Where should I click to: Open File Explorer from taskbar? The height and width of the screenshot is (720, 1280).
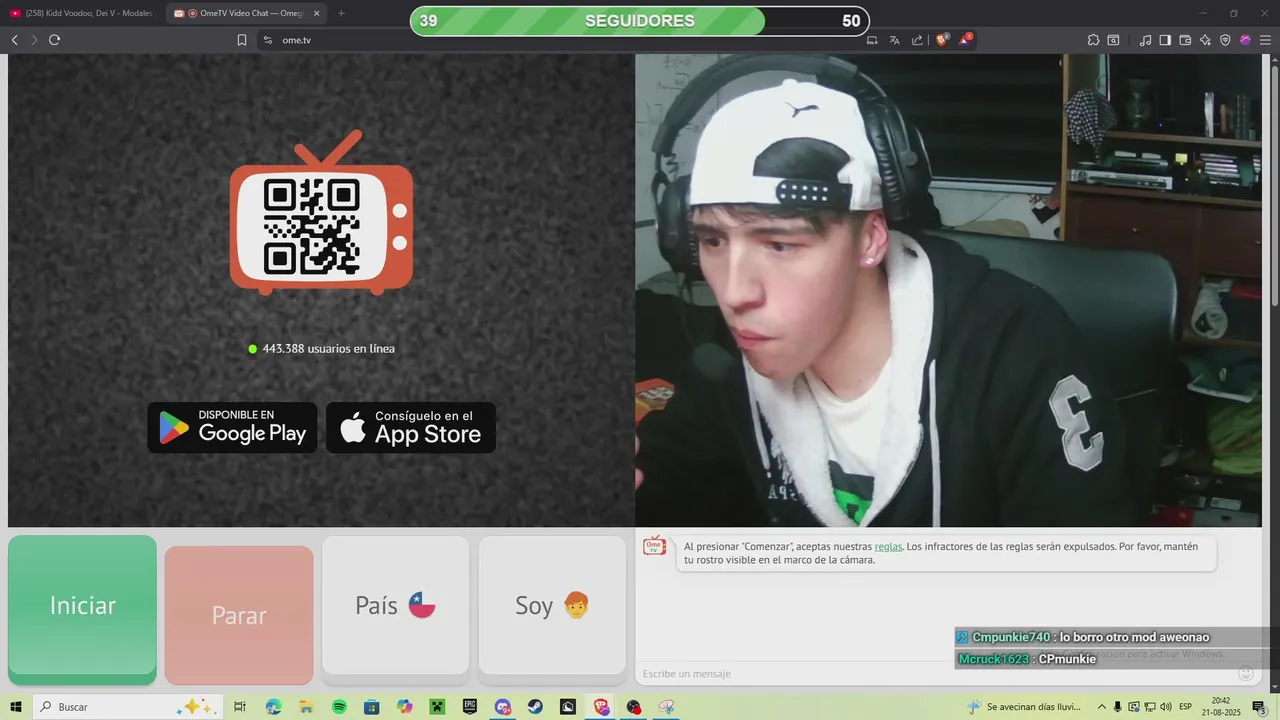point(306,707)
